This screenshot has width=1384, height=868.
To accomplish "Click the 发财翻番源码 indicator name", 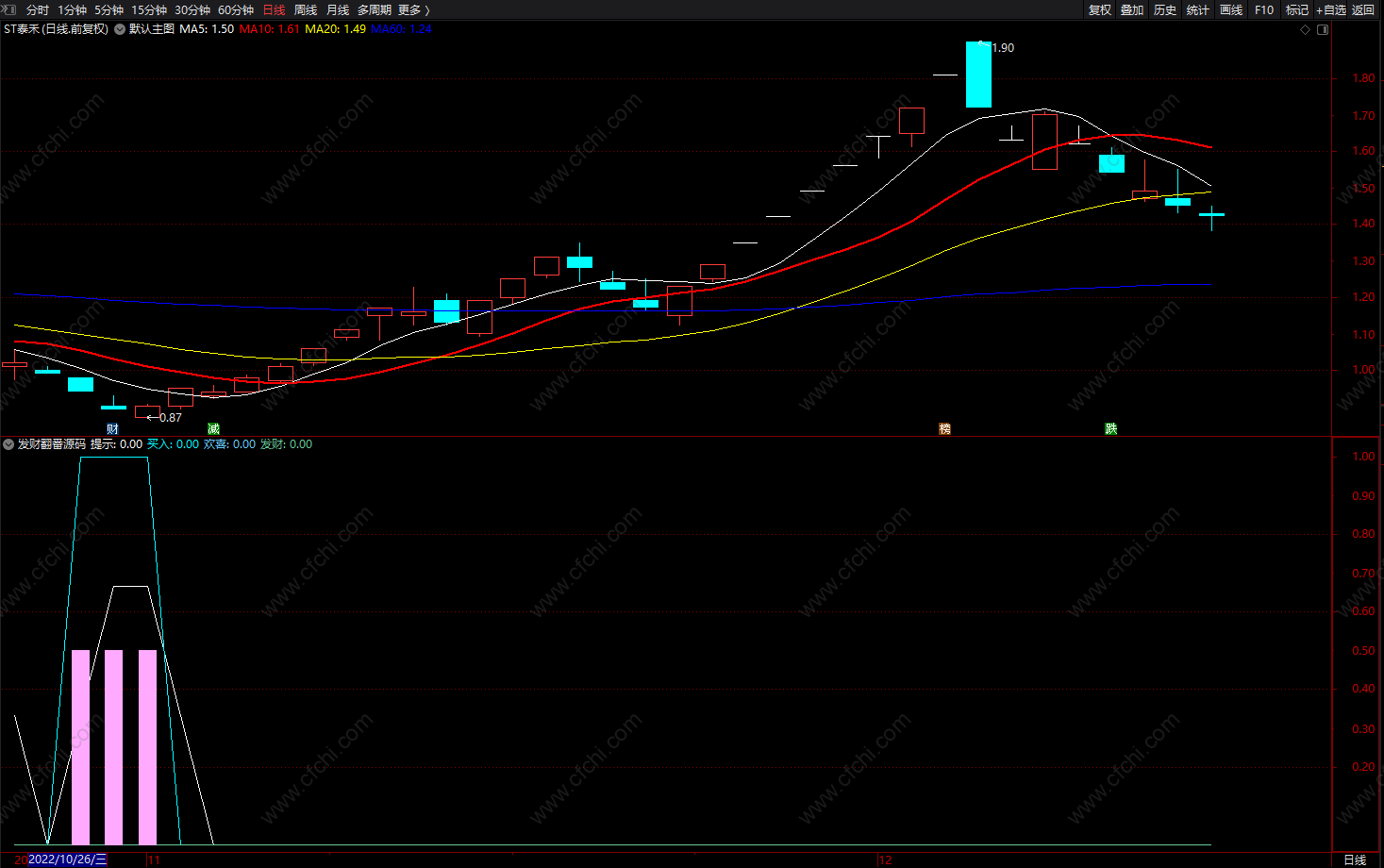I will point(52,444).
